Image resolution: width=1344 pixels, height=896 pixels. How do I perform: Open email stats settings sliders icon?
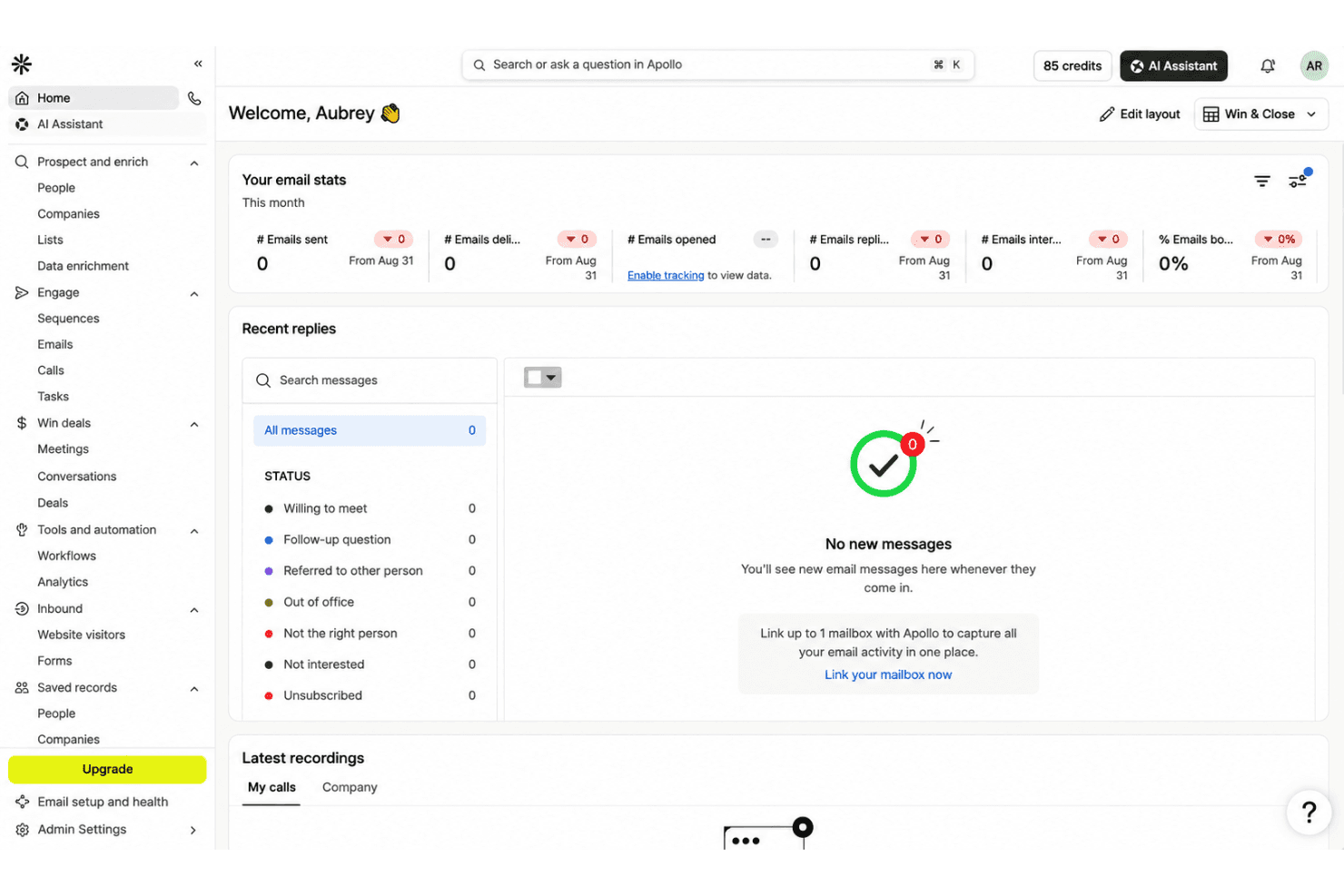[x=1298, y=180]
